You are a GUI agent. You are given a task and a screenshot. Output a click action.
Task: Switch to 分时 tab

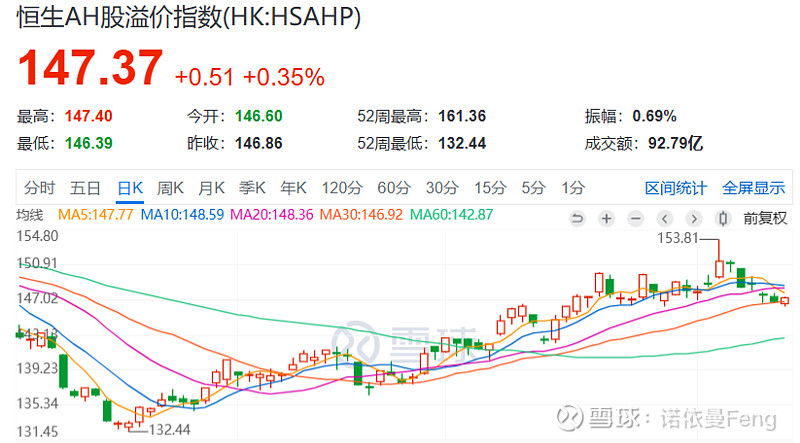pyautogui.click(x=39, y=188)
